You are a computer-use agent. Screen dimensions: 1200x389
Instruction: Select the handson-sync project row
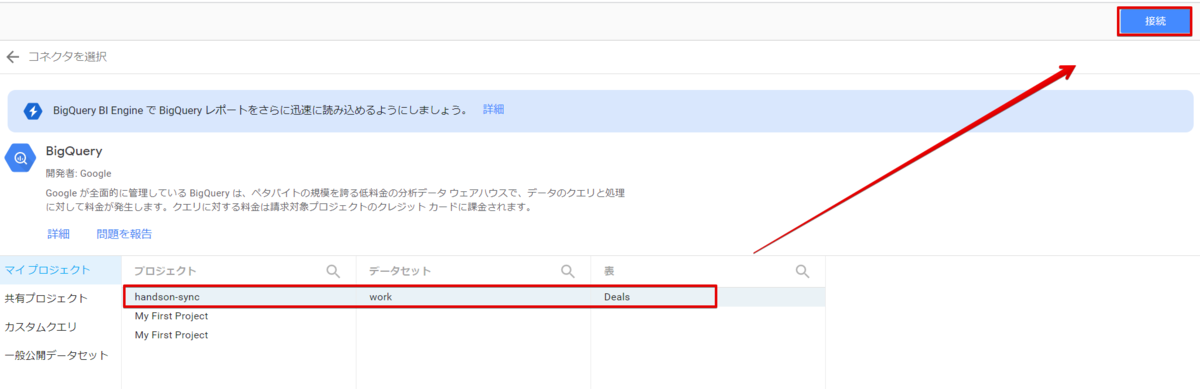pos(239,297)
